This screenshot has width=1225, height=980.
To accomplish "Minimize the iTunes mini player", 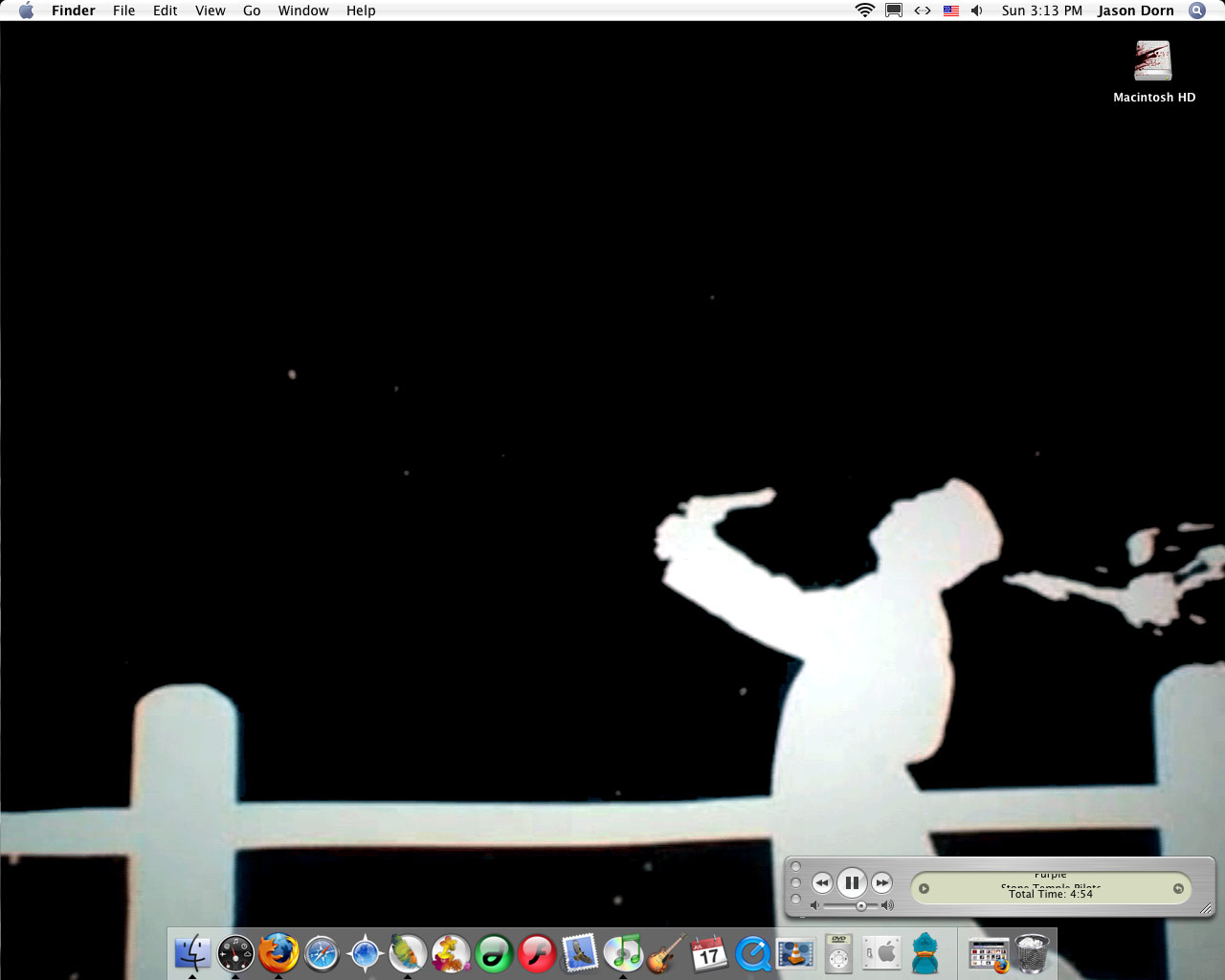I will click(x=795, y=883).
